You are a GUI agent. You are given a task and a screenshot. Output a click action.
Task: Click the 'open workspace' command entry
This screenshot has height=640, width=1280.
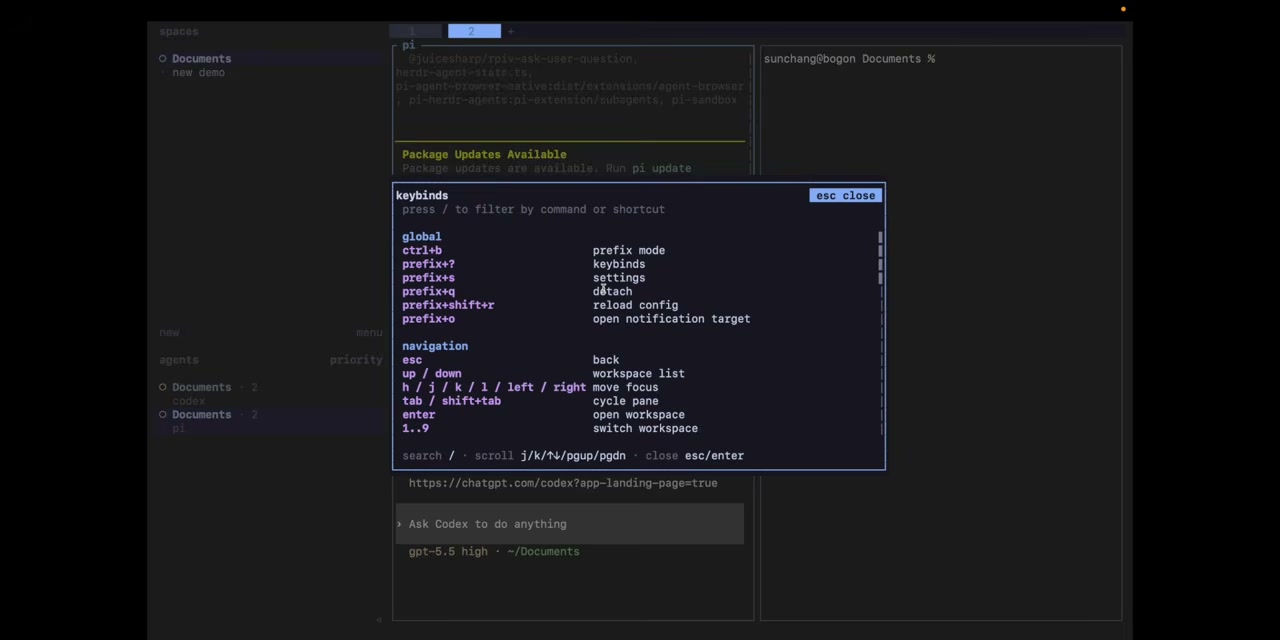click(x=639, y=414)
